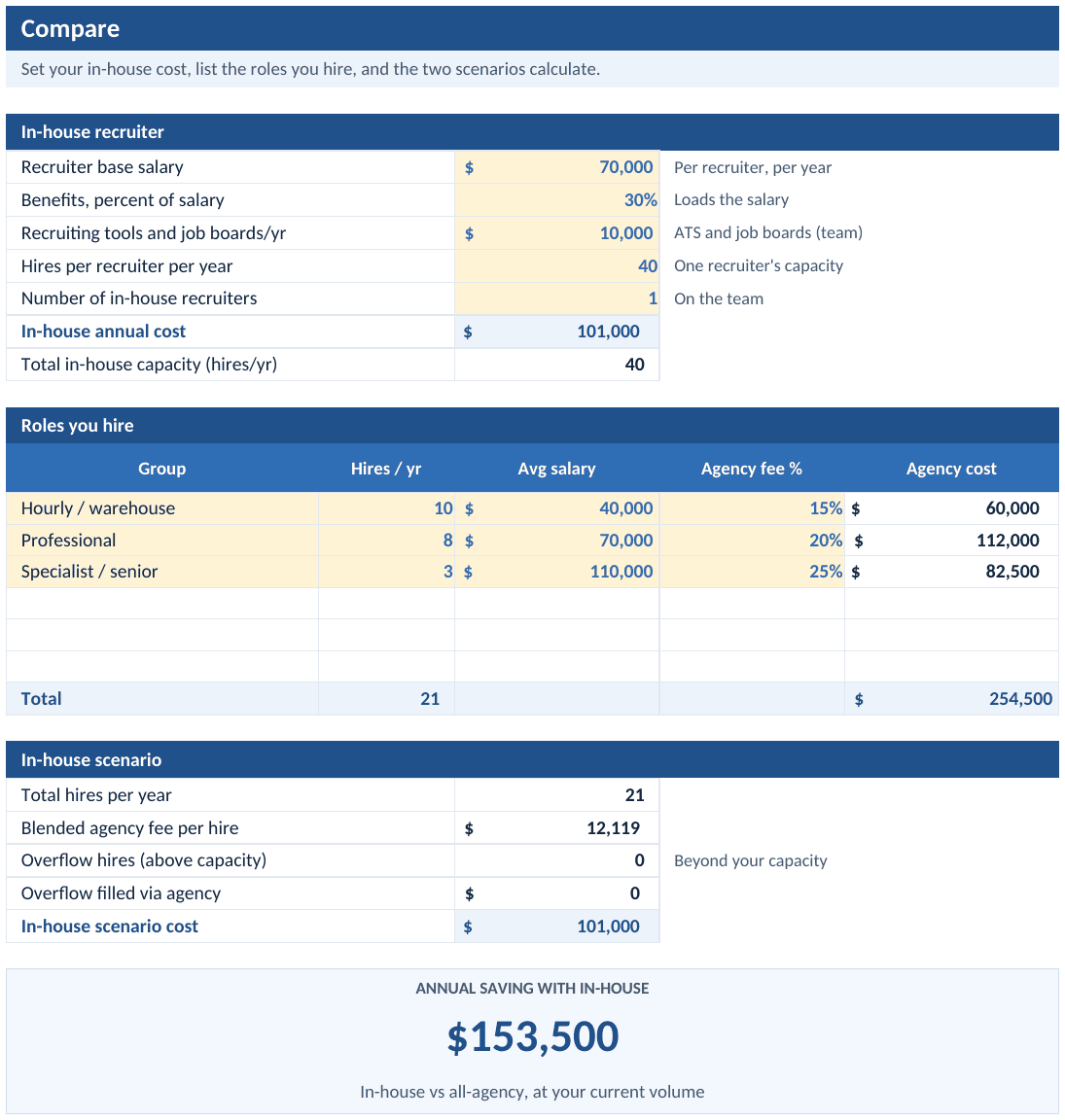Edit Specialist / senior hires value 3
The width and height of the screenshot is (1065, 1120).
coord(386,572)
